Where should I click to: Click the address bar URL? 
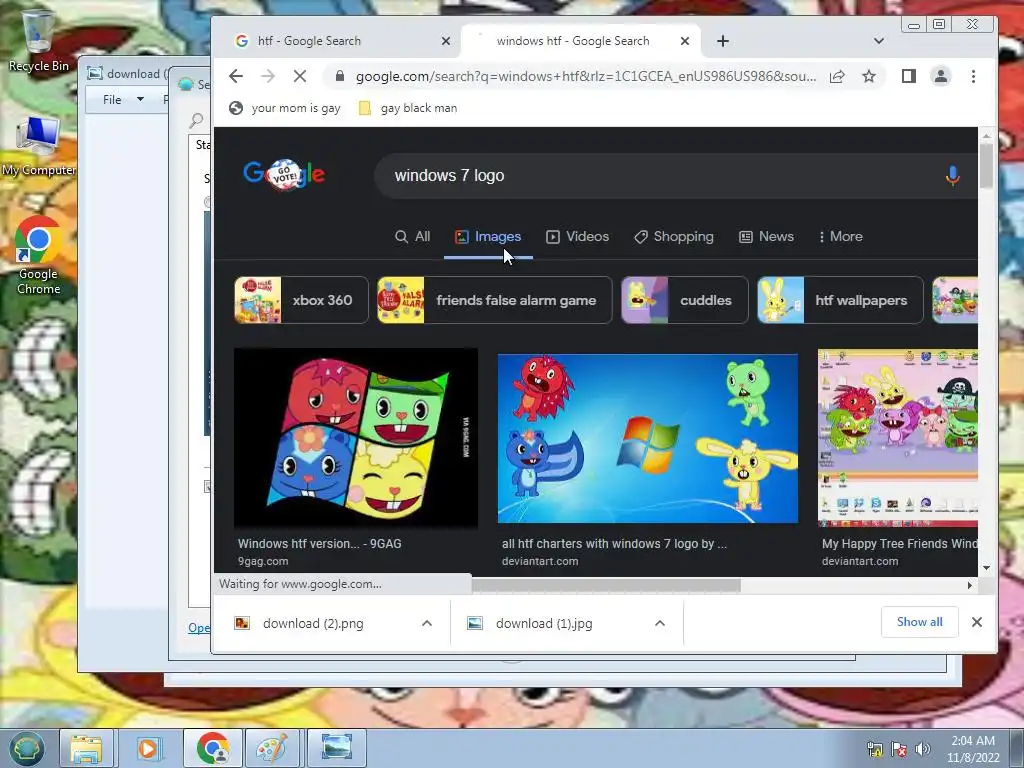click(x=585, y=76)
